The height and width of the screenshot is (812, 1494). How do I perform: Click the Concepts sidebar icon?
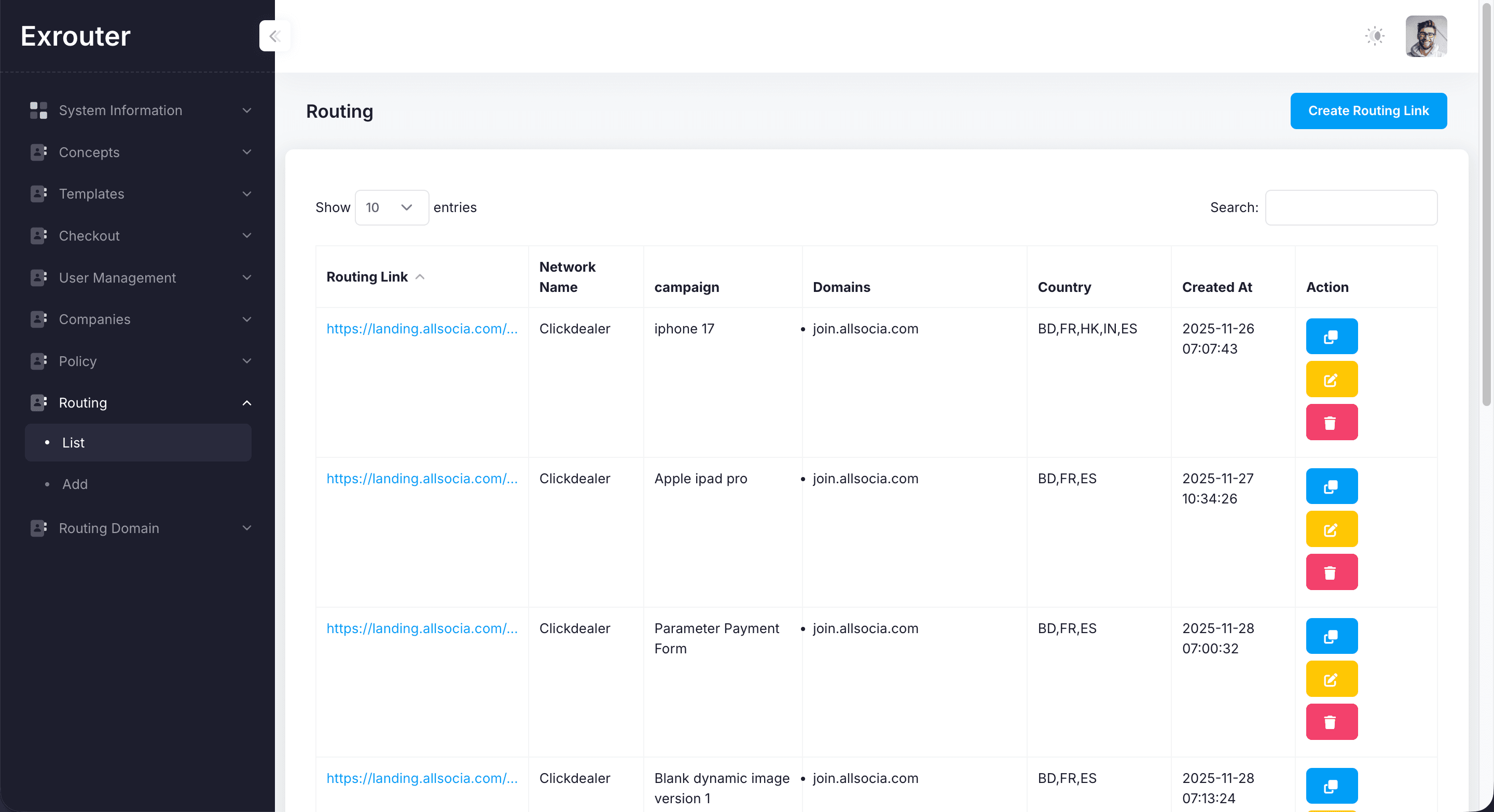click(38, 152)
